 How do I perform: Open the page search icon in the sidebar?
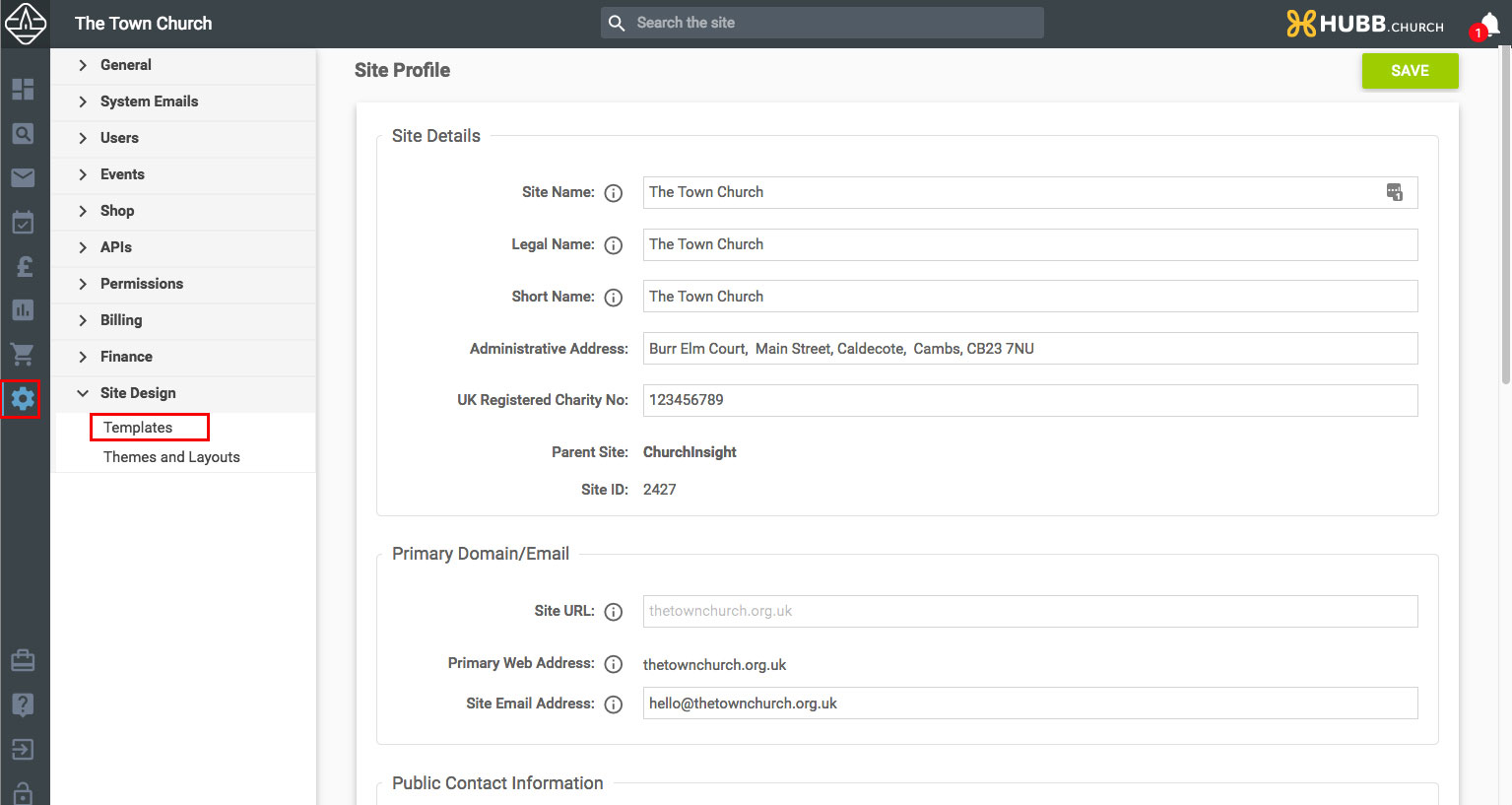pyautogui.click(x=23, y=134)
